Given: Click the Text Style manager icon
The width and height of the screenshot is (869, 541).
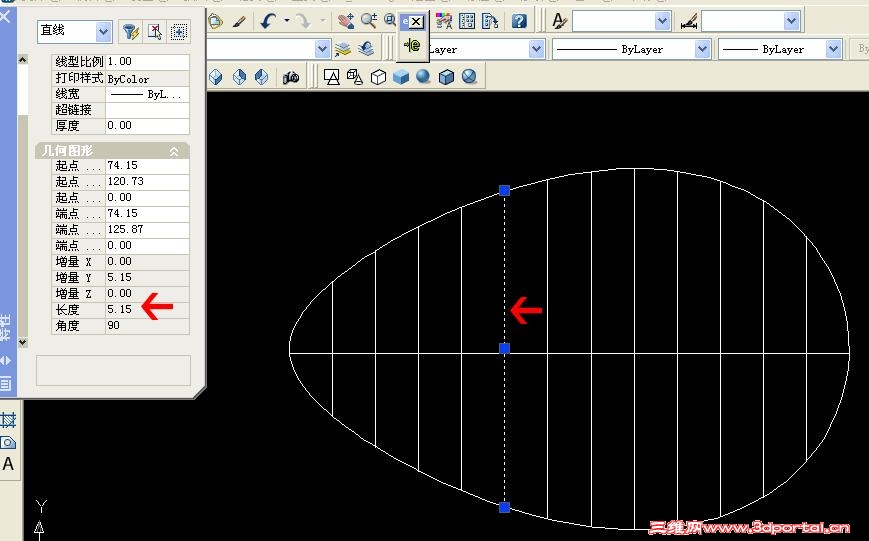Looking at the screenshot, I should point(559,21).
